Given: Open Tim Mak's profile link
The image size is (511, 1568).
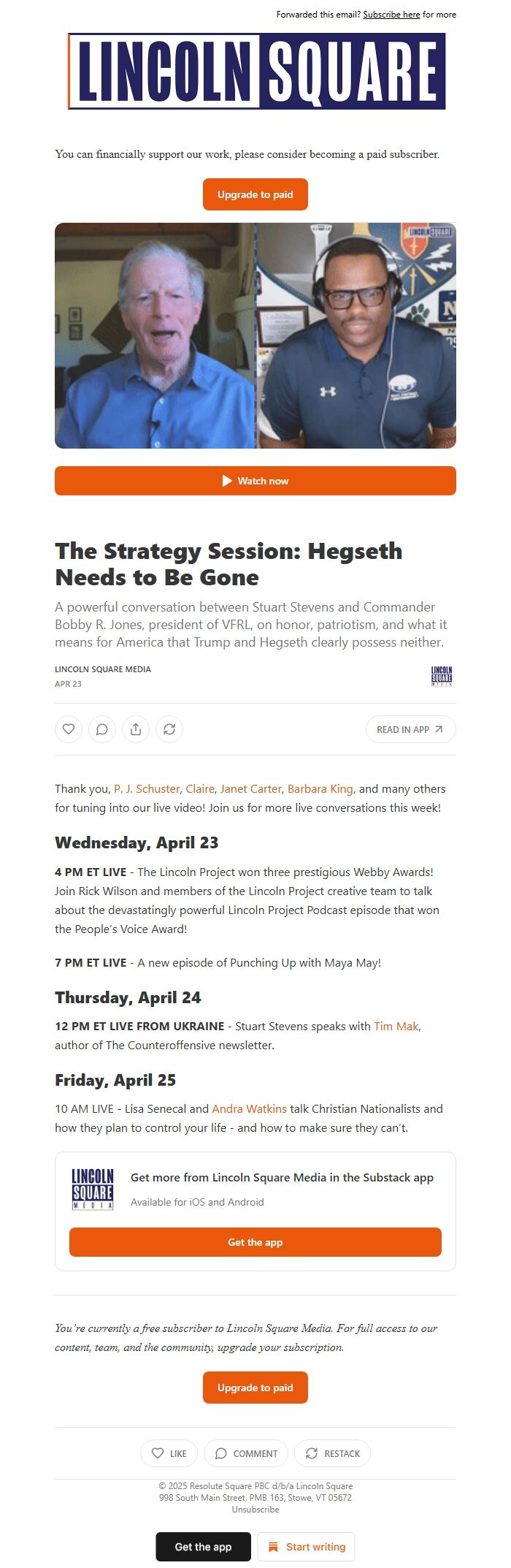Looking at the screenshot, I should coord(396,1026).
